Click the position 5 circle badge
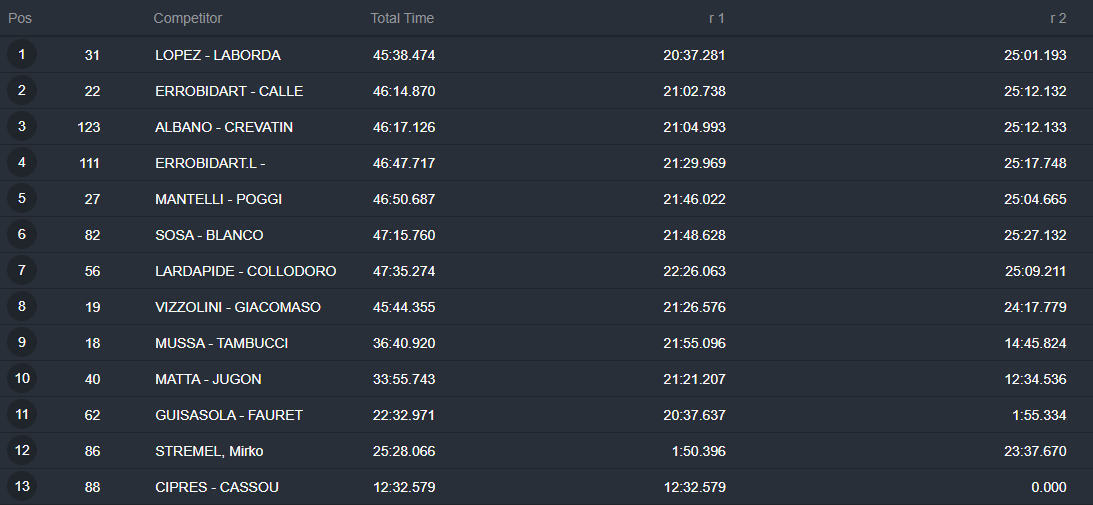The height and width of the screenshot is (505, 1093). [x=22, y=198]
